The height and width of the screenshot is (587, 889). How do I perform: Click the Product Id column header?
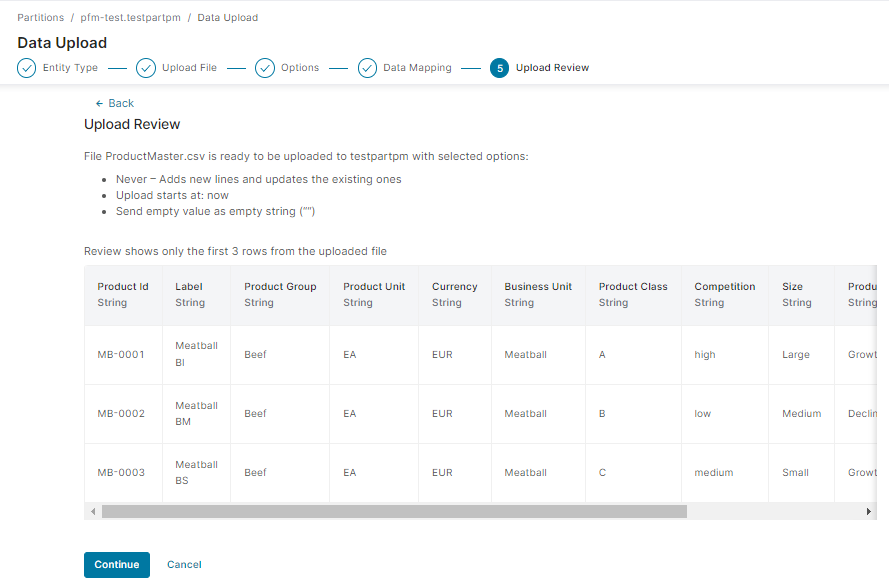tap(123, 287)
